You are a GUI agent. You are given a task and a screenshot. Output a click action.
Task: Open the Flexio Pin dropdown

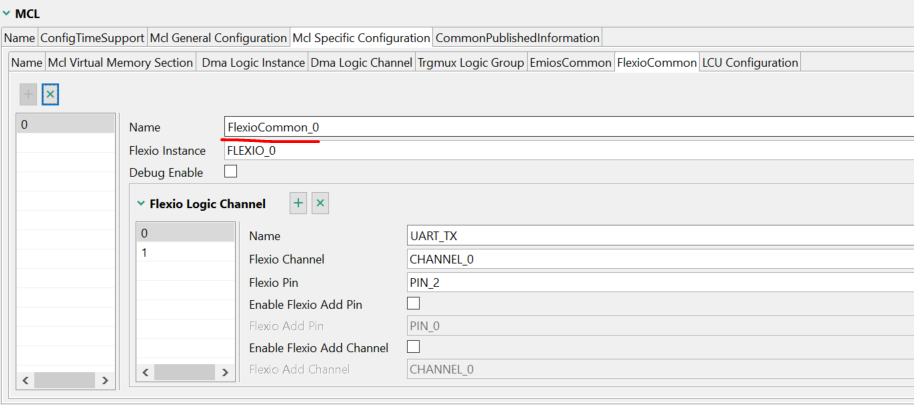click(660, 282)
